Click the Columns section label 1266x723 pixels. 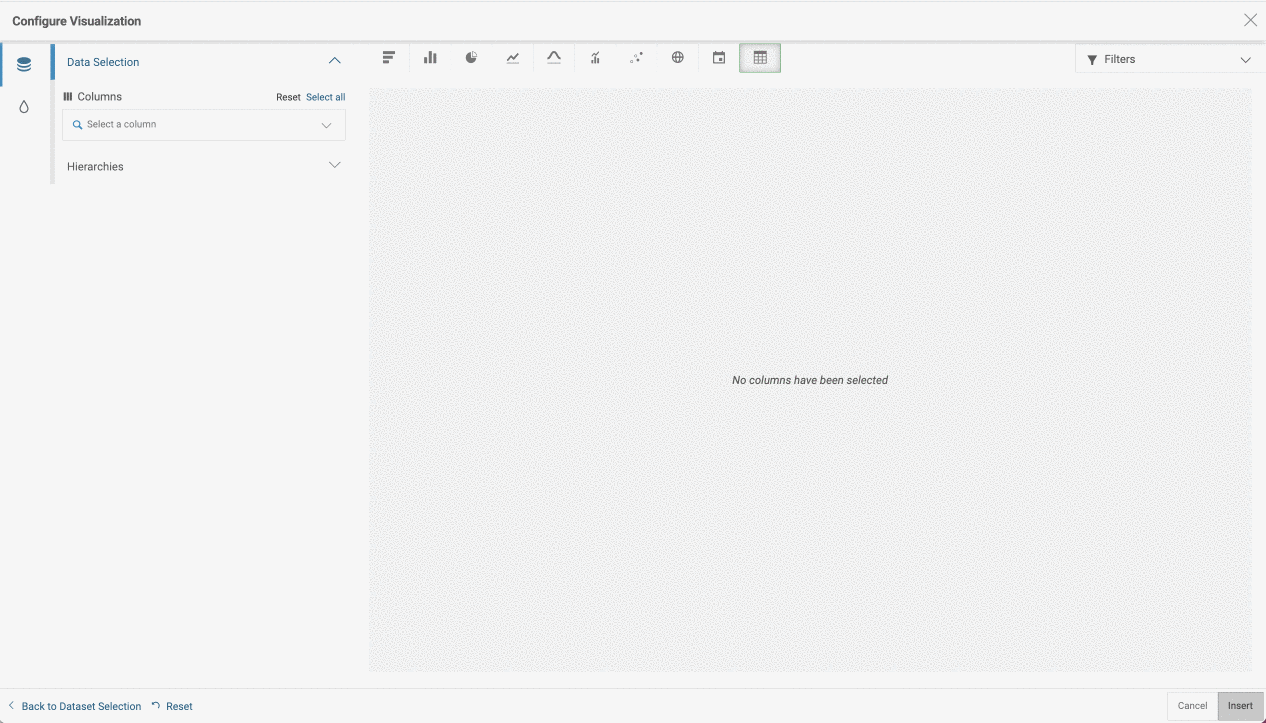pyautogui.click(x=100, y=97)
